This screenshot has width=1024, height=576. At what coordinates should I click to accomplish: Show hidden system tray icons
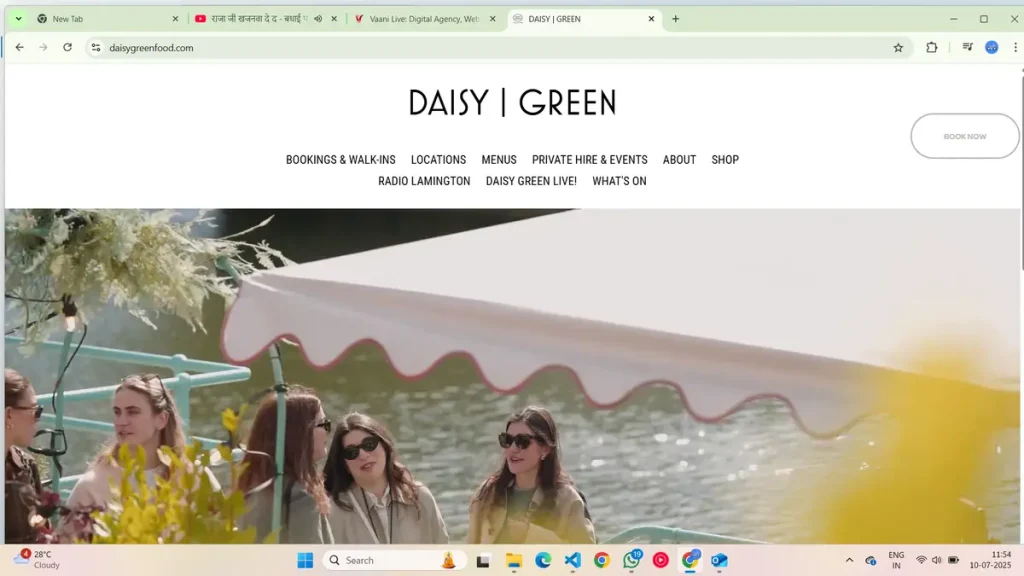849,560
